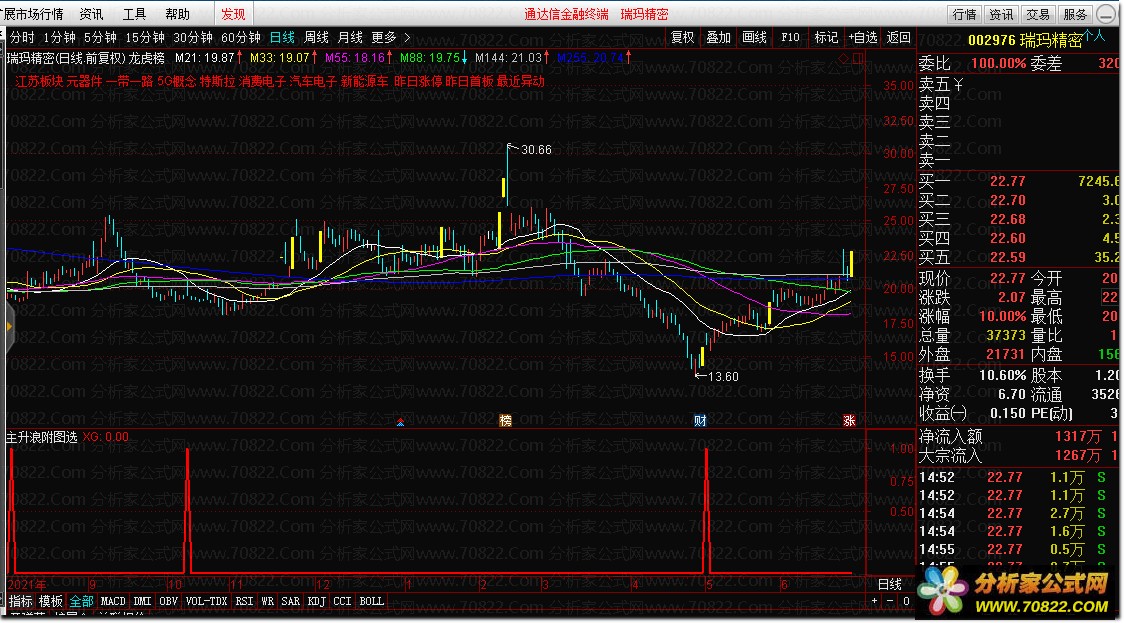Screen dimensions: 1125x623
Task: Click the 叠加 toolbar button
Action: coord(718,37)
